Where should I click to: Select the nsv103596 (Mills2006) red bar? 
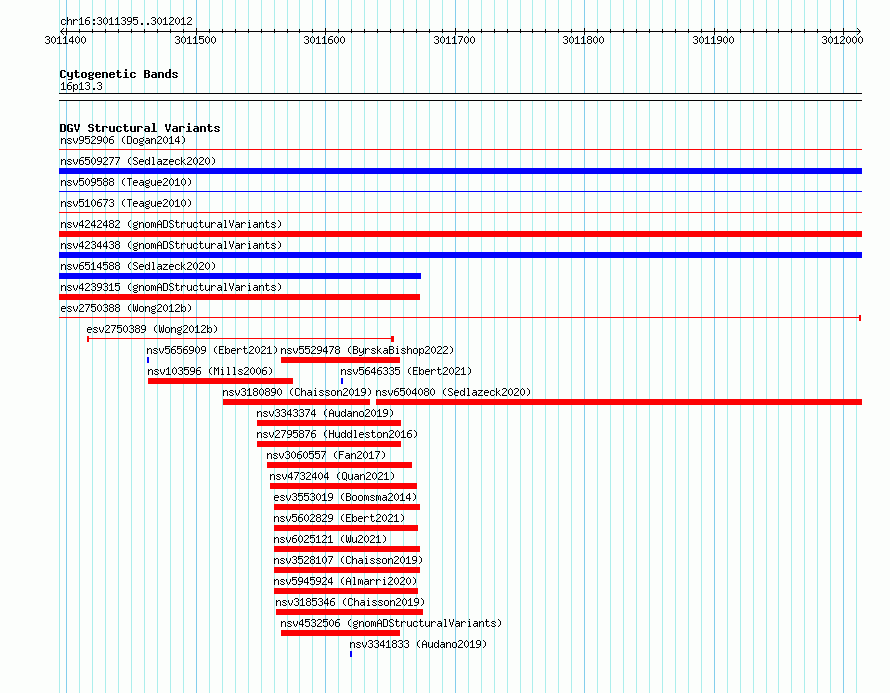[x=220, y=381]
